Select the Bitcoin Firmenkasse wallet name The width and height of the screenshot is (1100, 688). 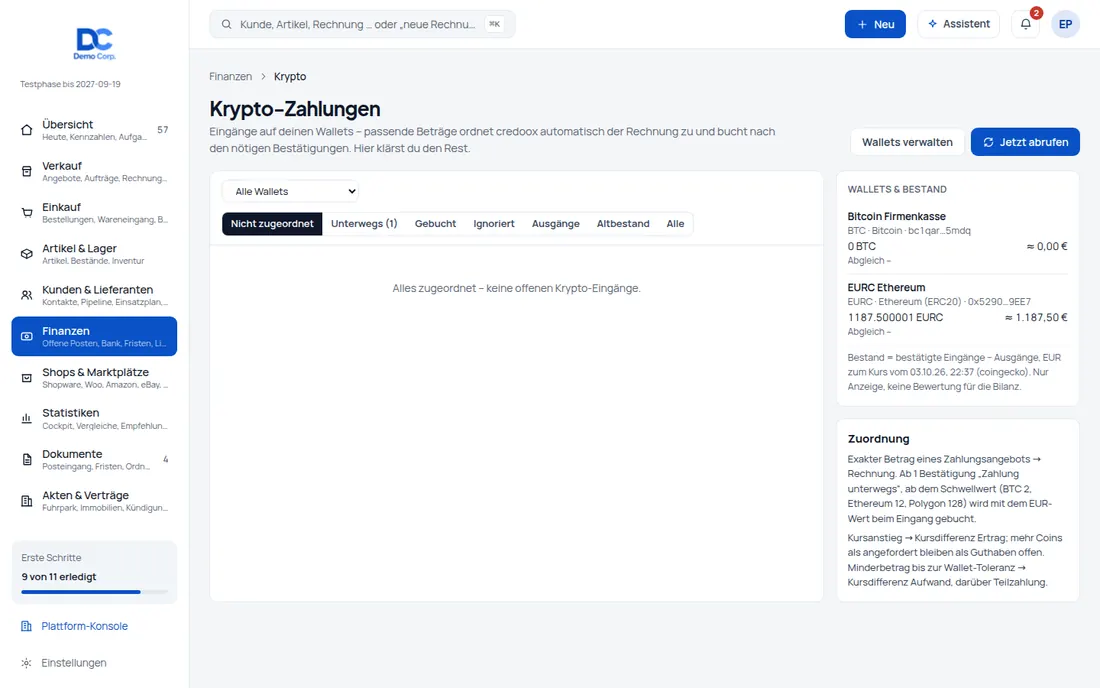point(896,217)
